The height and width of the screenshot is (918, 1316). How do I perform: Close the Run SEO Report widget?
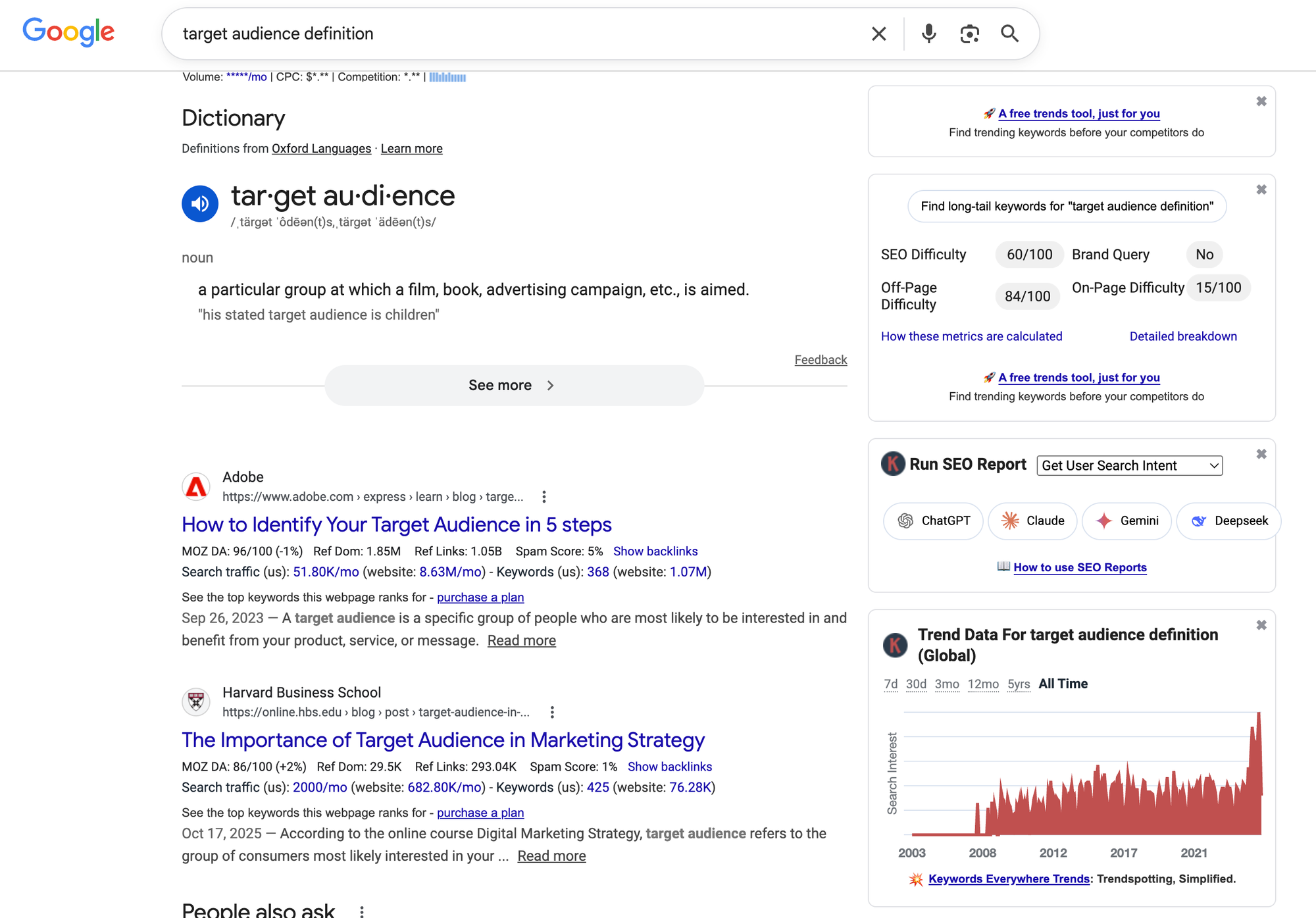coord(1261,454)
